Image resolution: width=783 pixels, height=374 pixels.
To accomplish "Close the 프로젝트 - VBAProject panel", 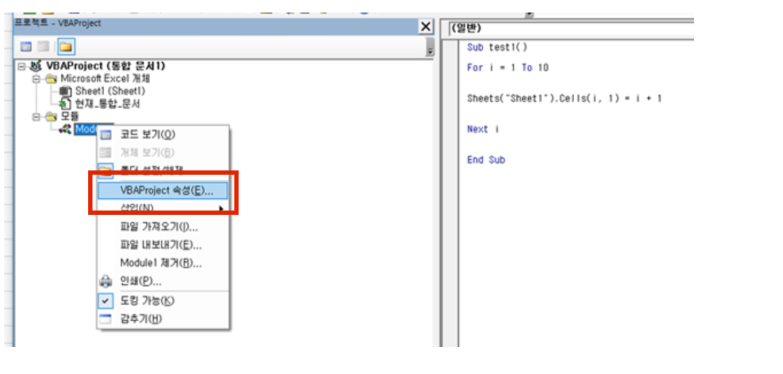I will (x=425, y=27).
